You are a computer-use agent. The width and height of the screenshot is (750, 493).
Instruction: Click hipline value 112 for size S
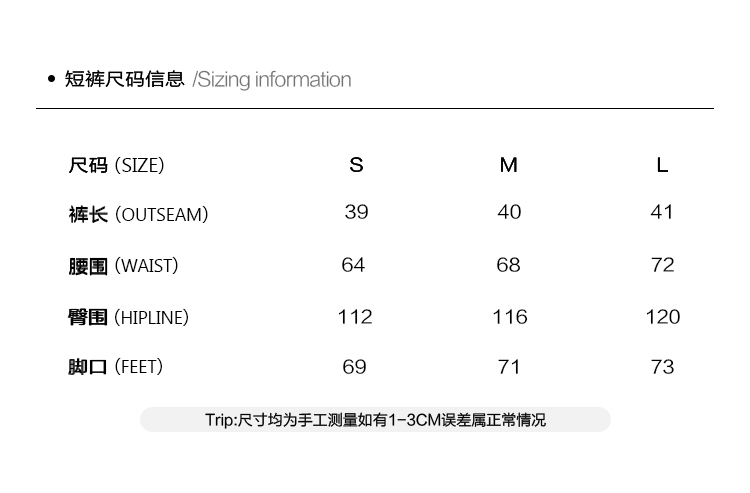coord(355,317)
